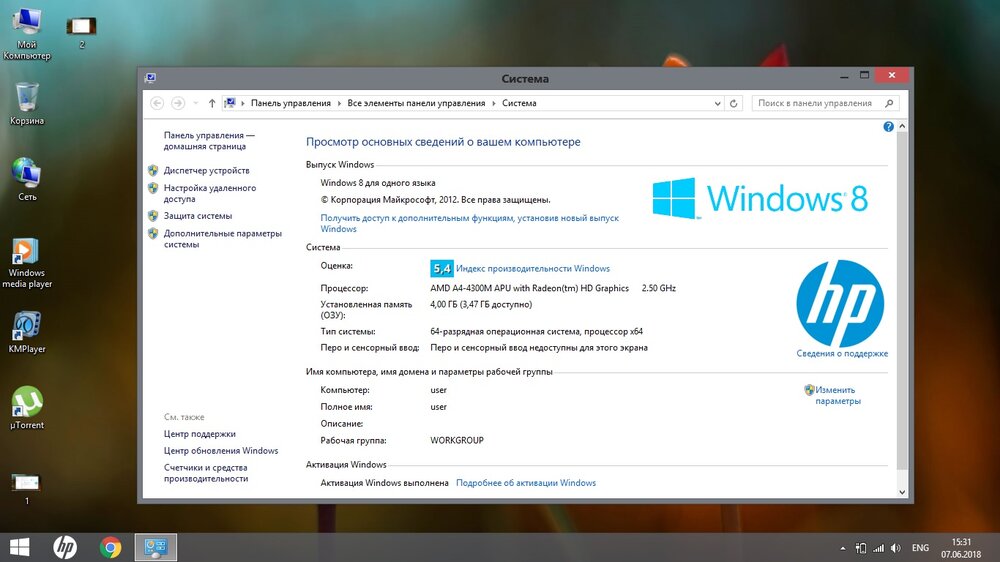The height and width of the screenshot is (562, 1000).
Task: Go up one level arrow
Action: click(212, 103)
